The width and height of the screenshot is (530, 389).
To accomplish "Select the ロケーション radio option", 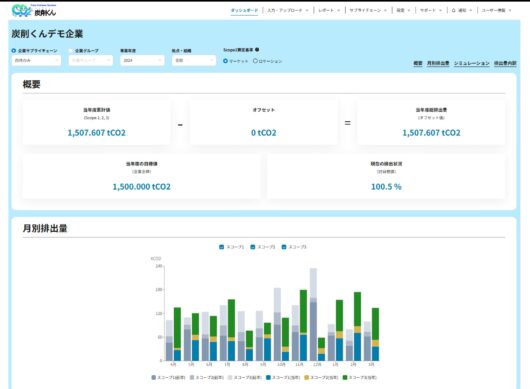I will [x=255, y=61].
